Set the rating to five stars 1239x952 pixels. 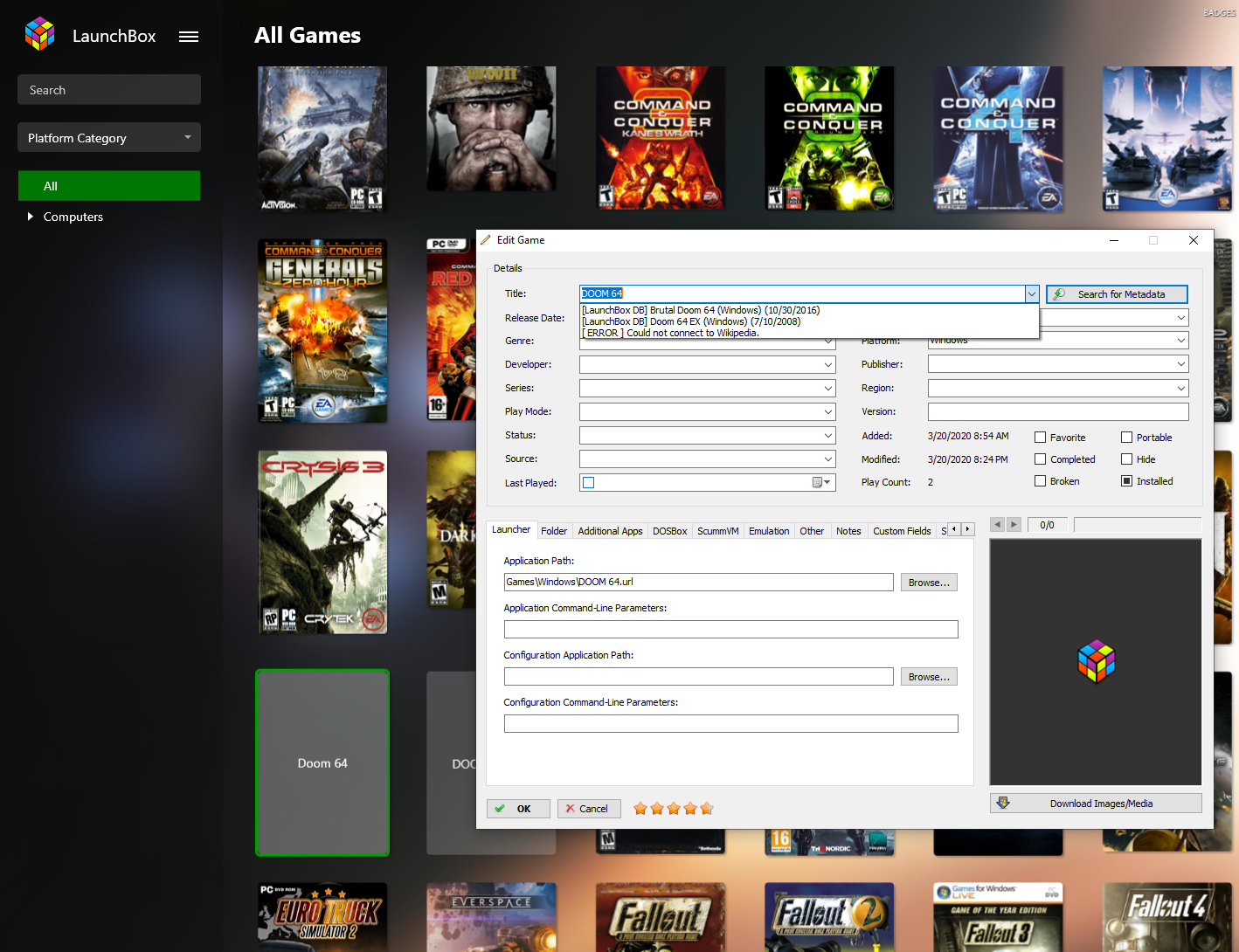[x=707, y=809]
